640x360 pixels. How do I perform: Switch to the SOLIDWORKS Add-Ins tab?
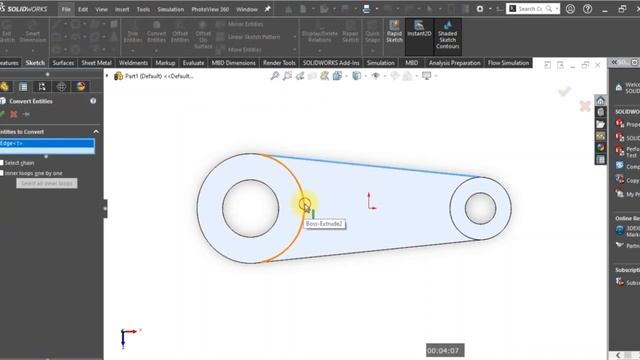[331, 63]
